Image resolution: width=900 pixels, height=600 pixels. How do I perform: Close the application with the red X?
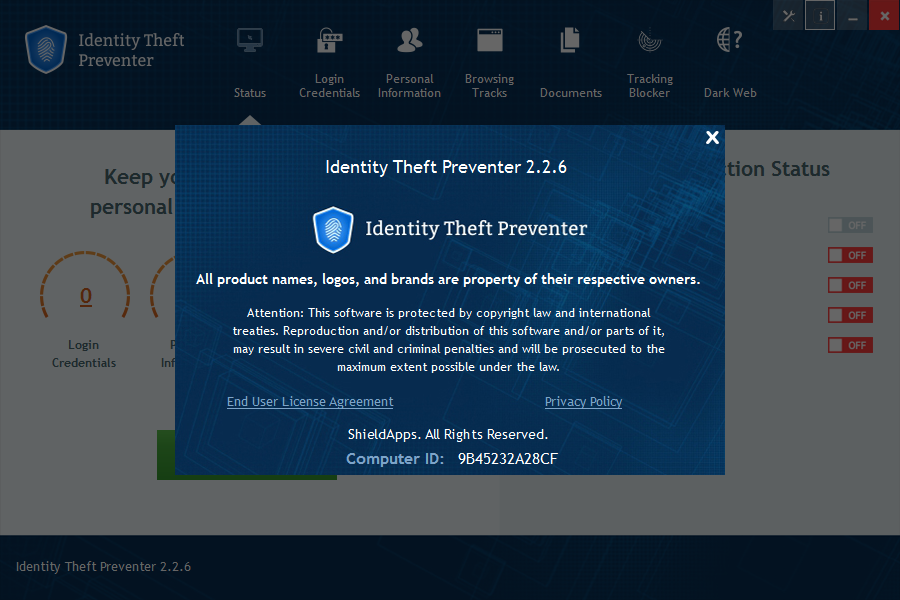[885, 16]
